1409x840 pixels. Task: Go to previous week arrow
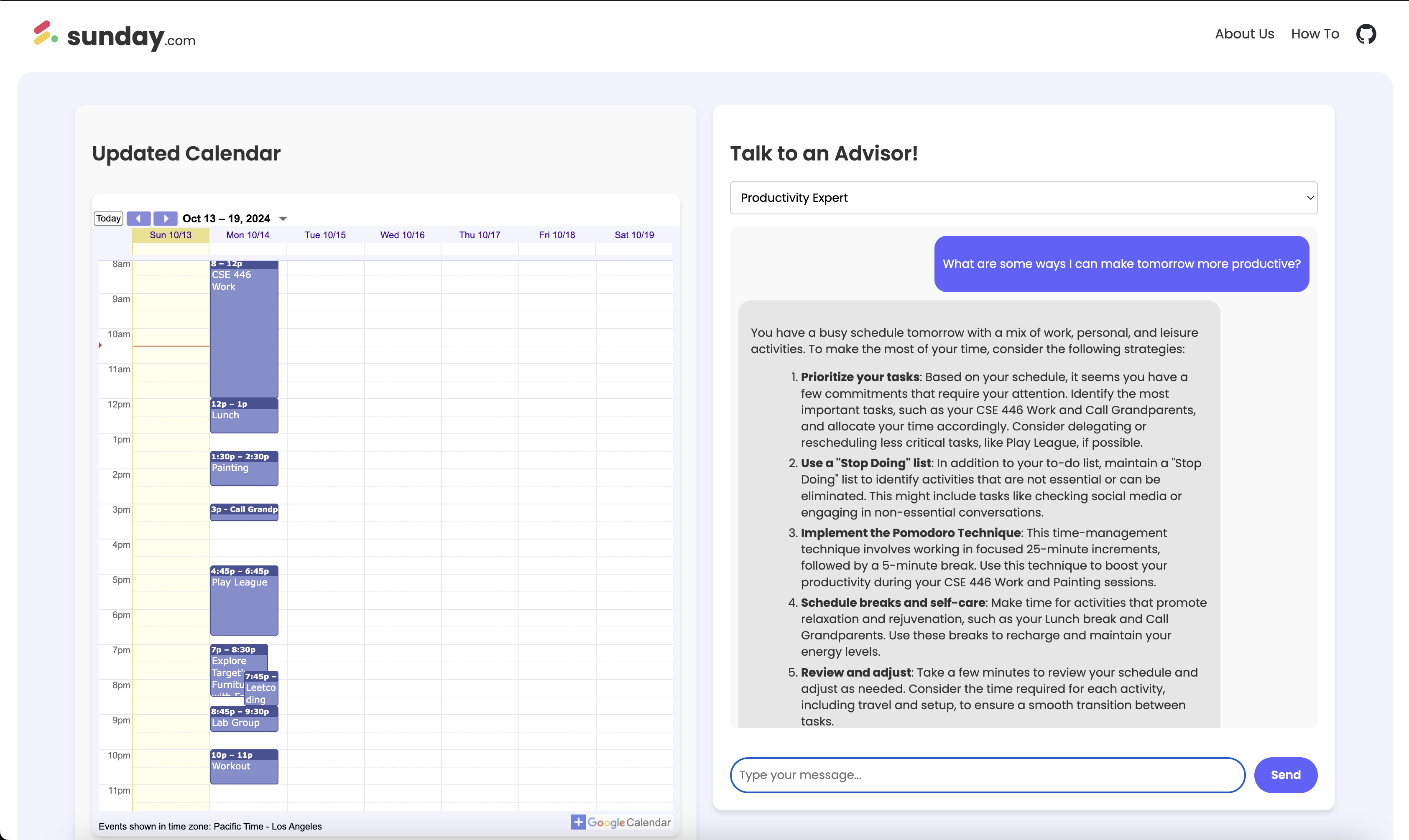(138, 219)
